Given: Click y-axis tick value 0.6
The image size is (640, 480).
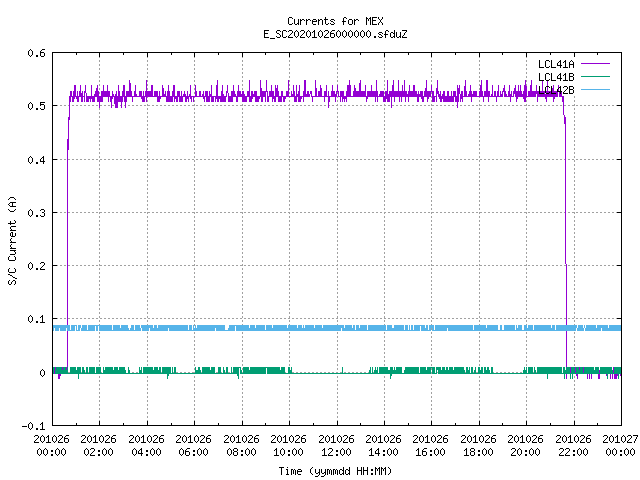Looking at the screenshot, I should pyautogui.click(x=37, y=53).
